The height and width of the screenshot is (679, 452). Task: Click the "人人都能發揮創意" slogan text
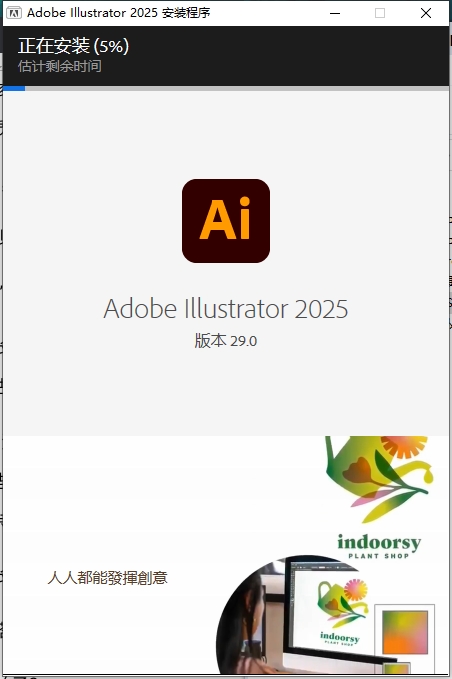click(x=107, y=578)
